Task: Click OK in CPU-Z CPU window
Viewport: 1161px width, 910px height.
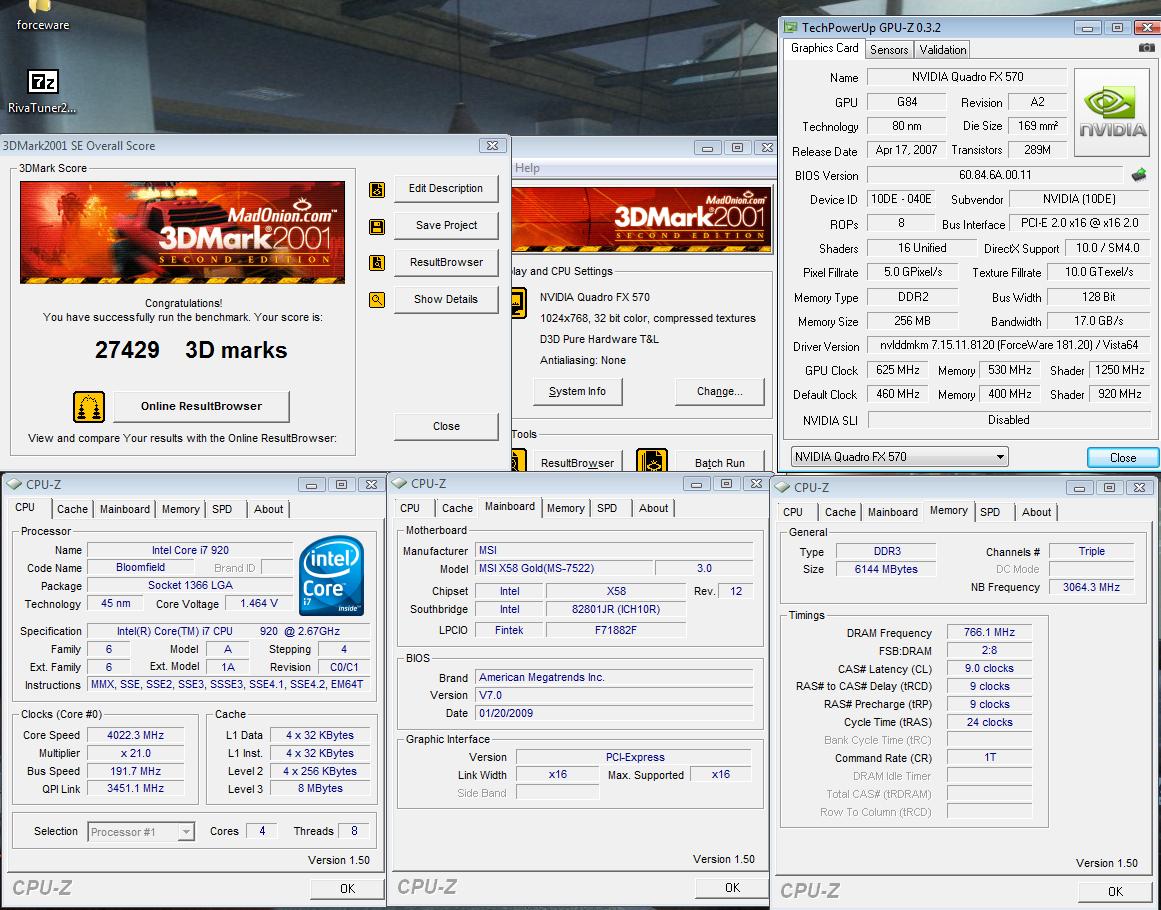Action: pyautogui.click(x=347, y=888)
